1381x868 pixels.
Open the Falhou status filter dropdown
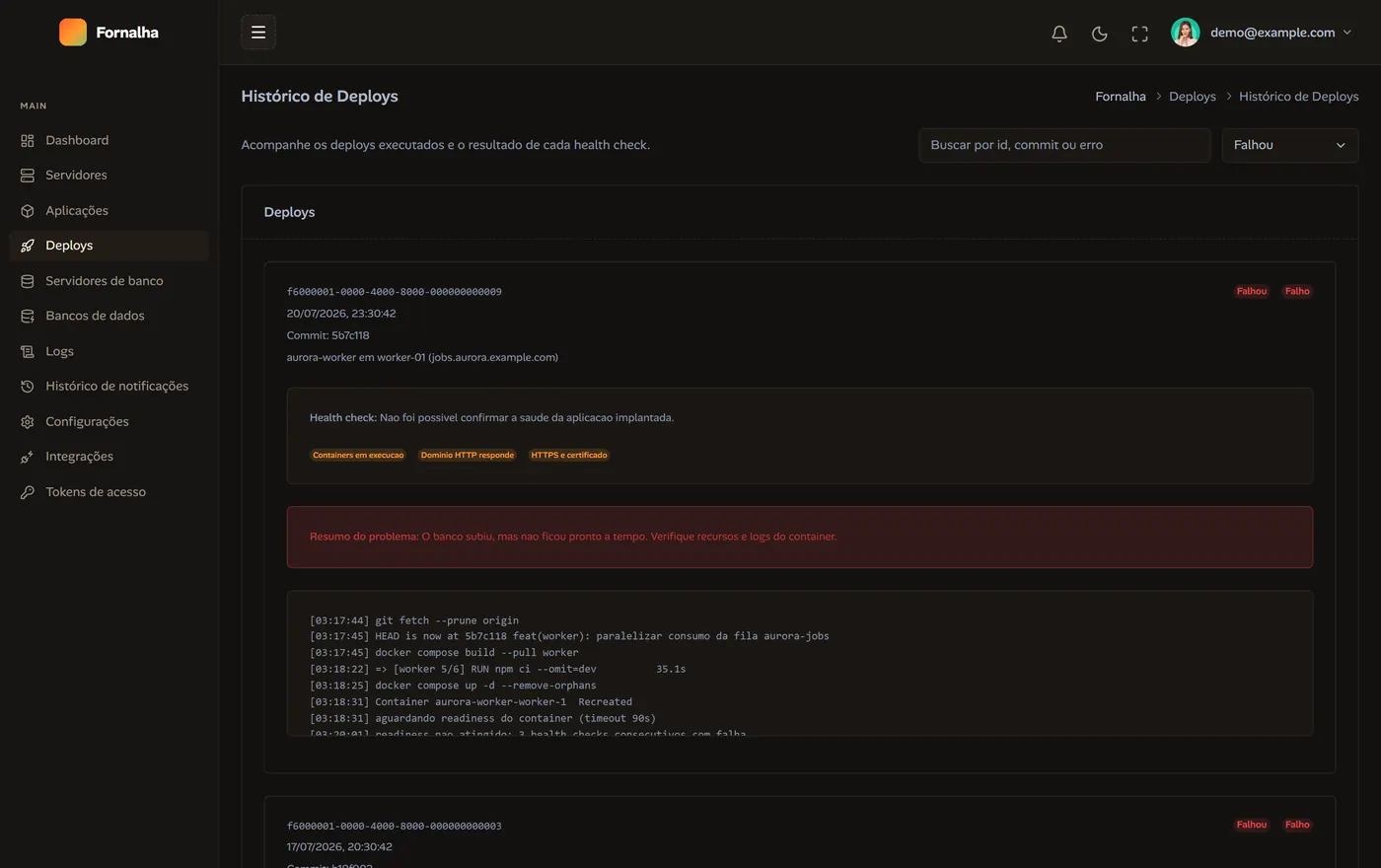[1289, 145]
